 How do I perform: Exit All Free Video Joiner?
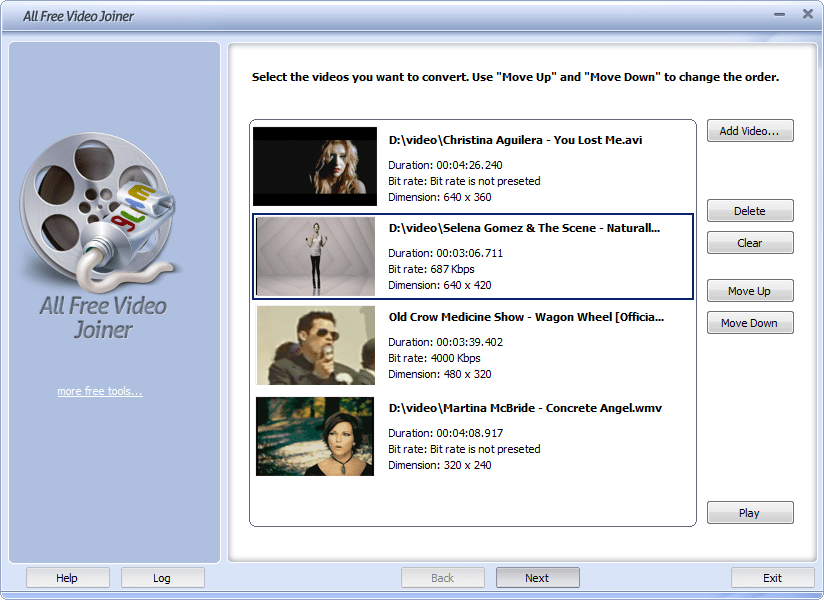pos(771,577)
